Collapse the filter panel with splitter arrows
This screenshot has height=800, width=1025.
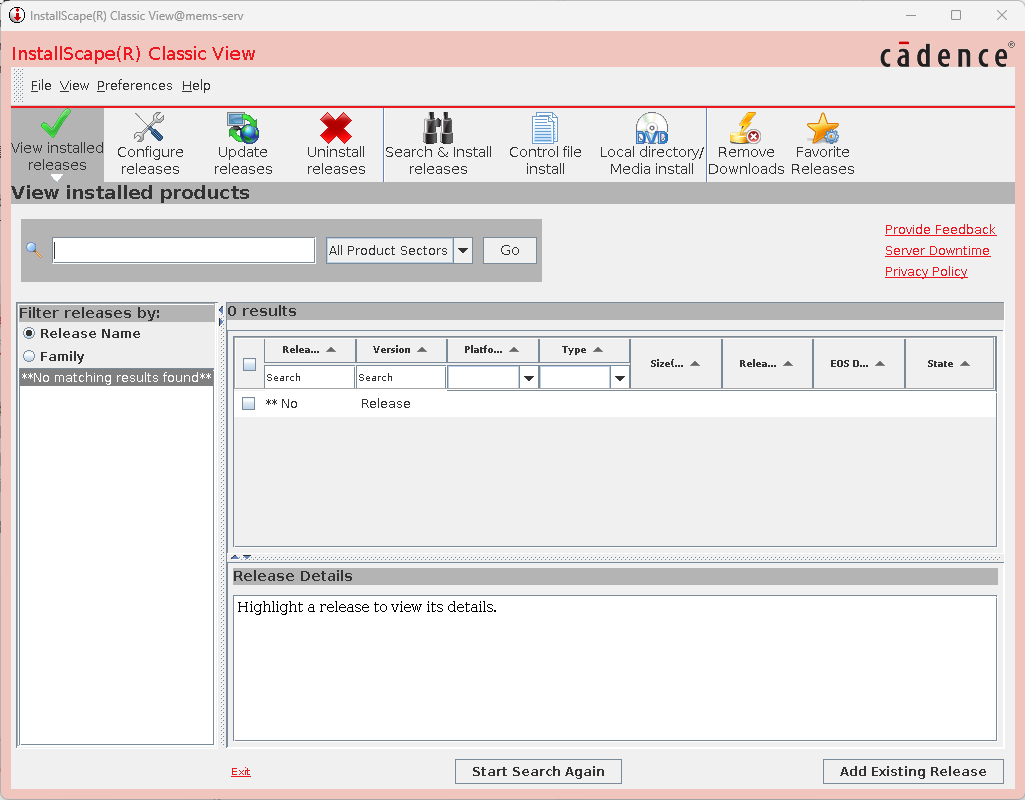pos(221,316)
